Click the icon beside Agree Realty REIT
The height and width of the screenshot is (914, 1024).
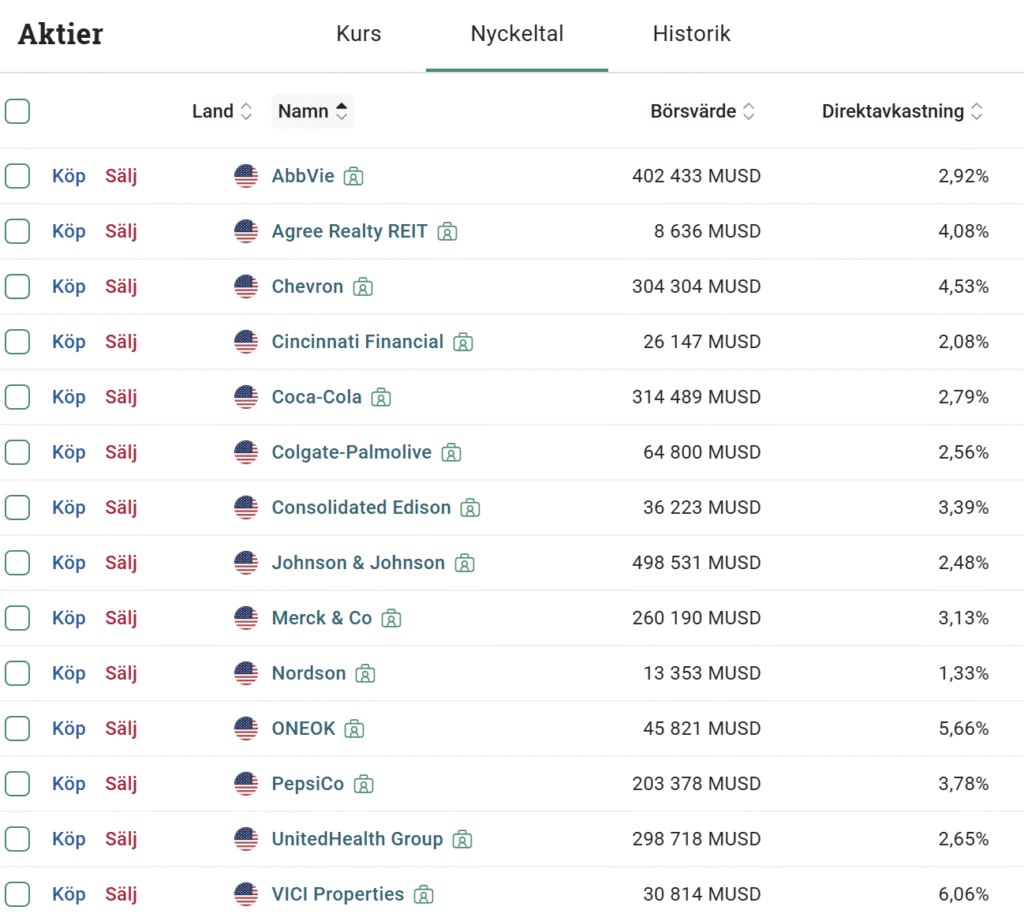(447, 232)
